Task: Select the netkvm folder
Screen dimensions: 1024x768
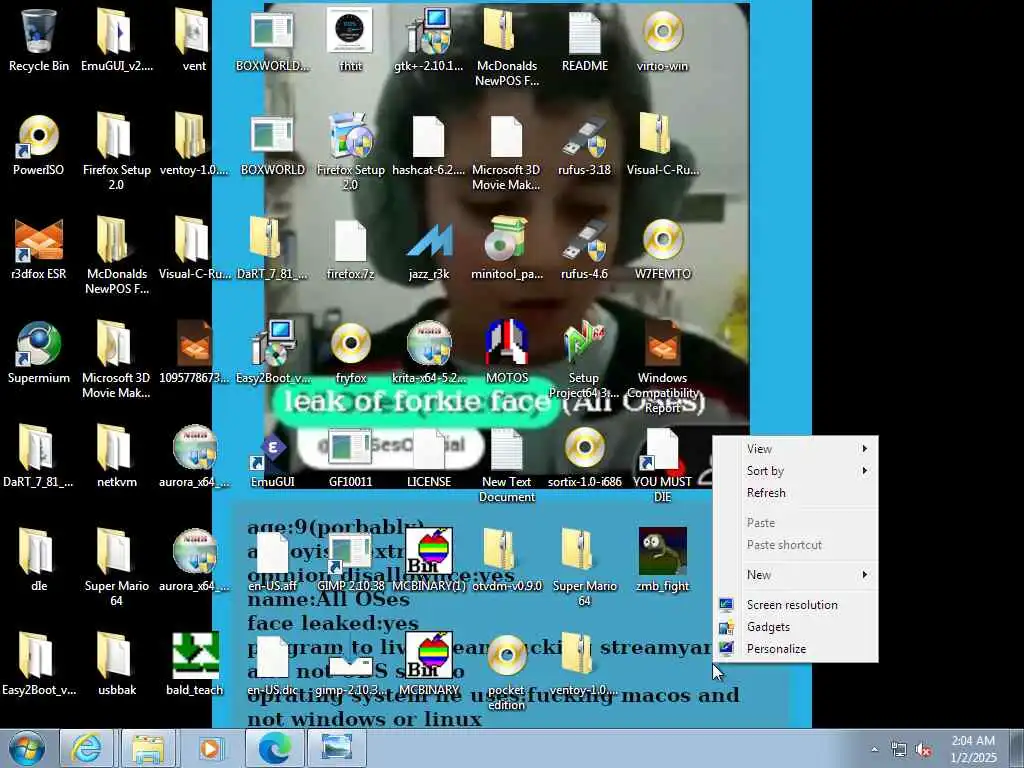Action: point(116,456)
